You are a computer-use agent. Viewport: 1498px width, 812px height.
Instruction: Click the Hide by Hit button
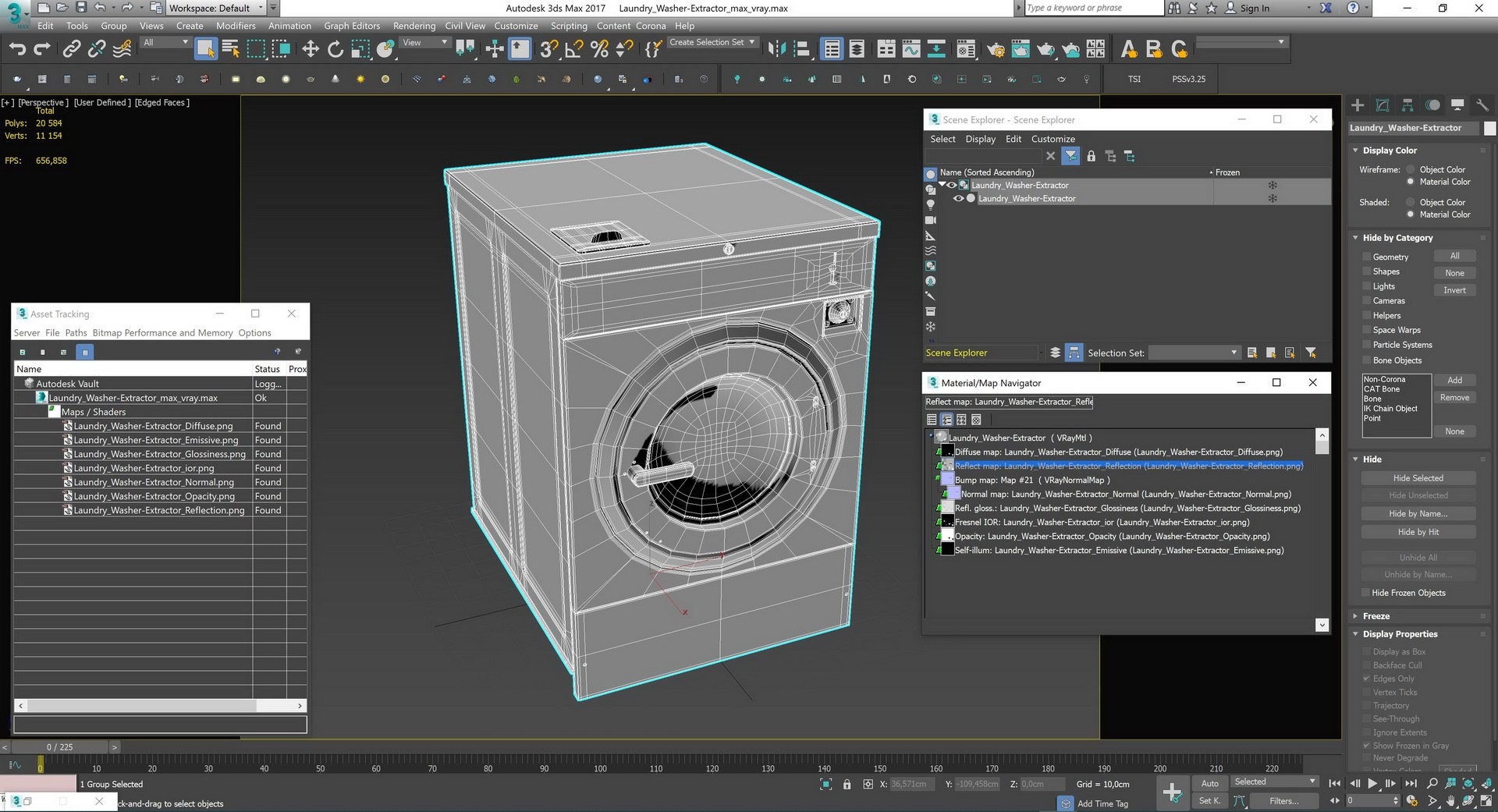point(1418,532)
